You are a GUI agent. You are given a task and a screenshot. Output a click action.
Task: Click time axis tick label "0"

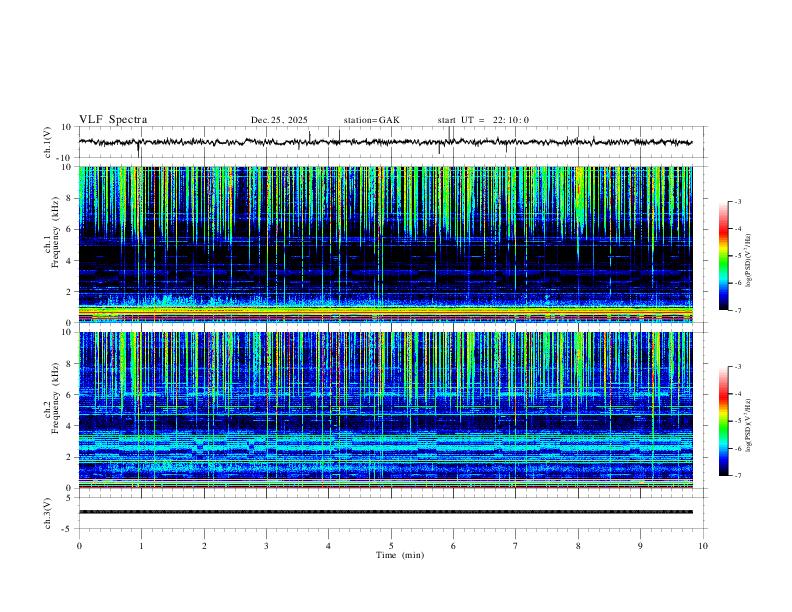click(79, 546)
